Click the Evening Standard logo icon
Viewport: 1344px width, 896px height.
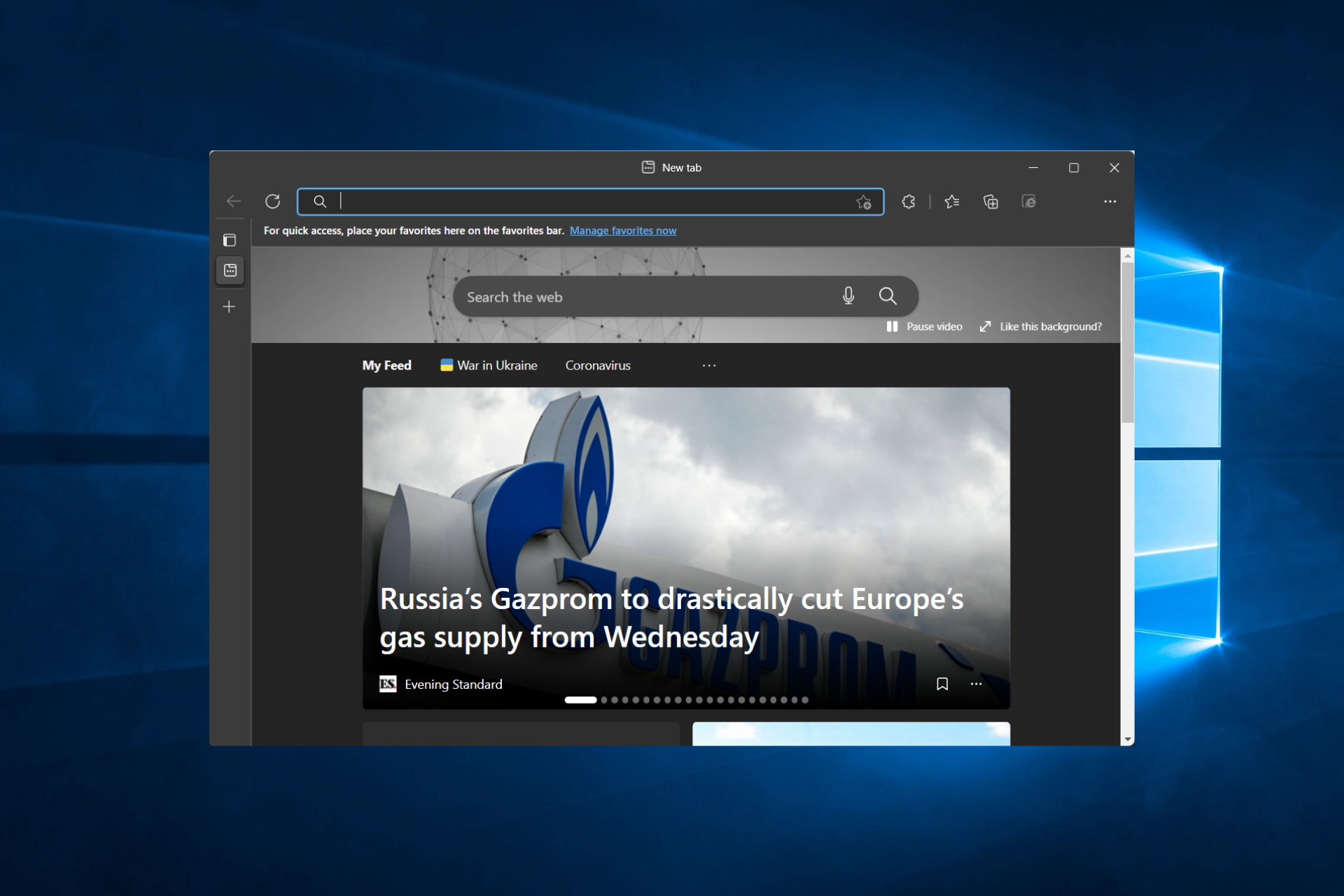click(388, 684)
